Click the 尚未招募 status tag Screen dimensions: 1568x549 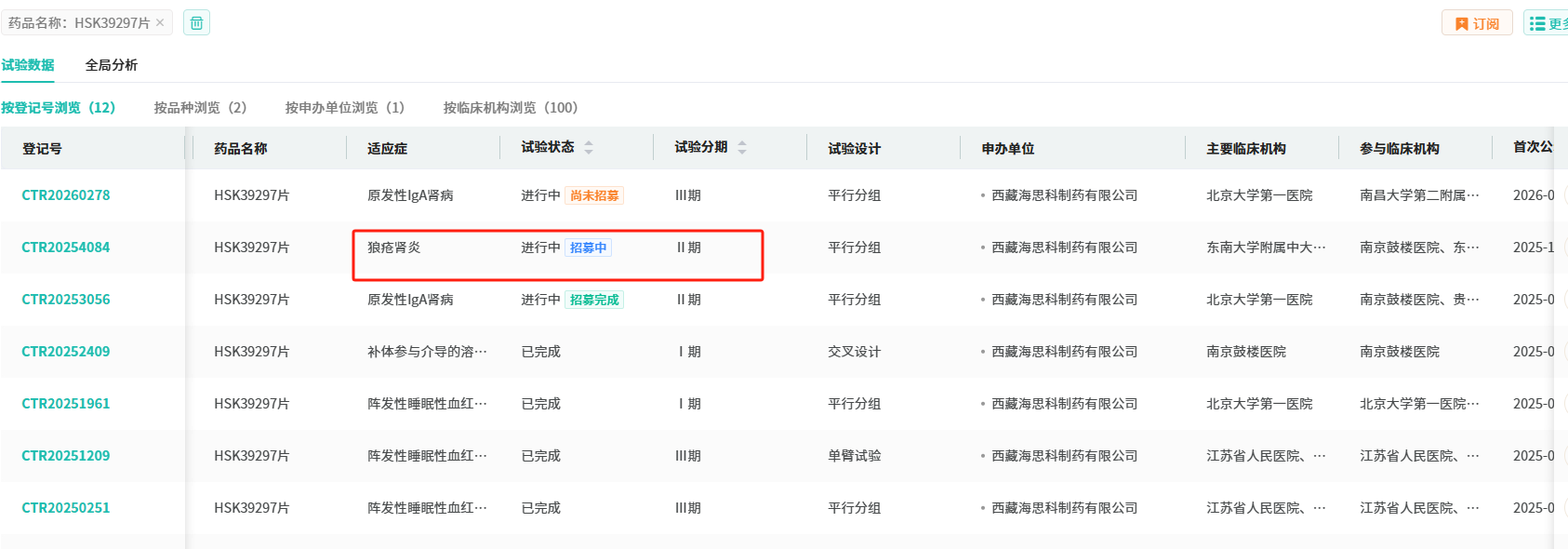point(594,195)
